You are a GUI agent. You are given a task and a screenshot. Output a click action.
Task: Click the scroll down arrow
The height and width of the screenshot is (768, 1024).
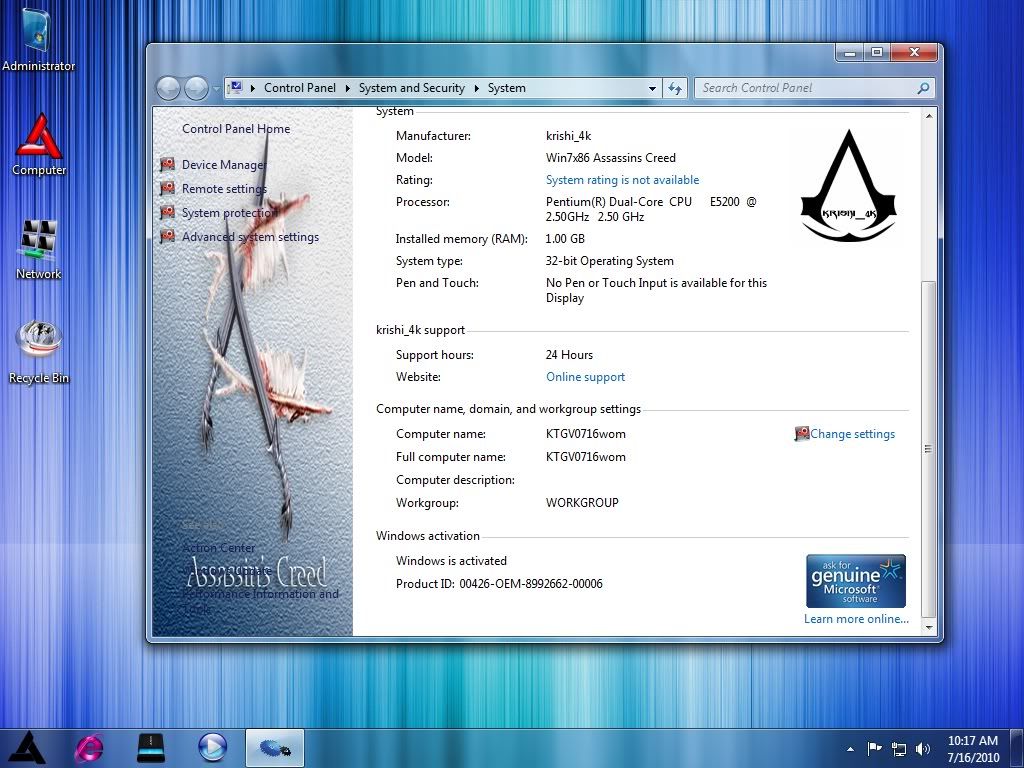(x=929, y=627)
